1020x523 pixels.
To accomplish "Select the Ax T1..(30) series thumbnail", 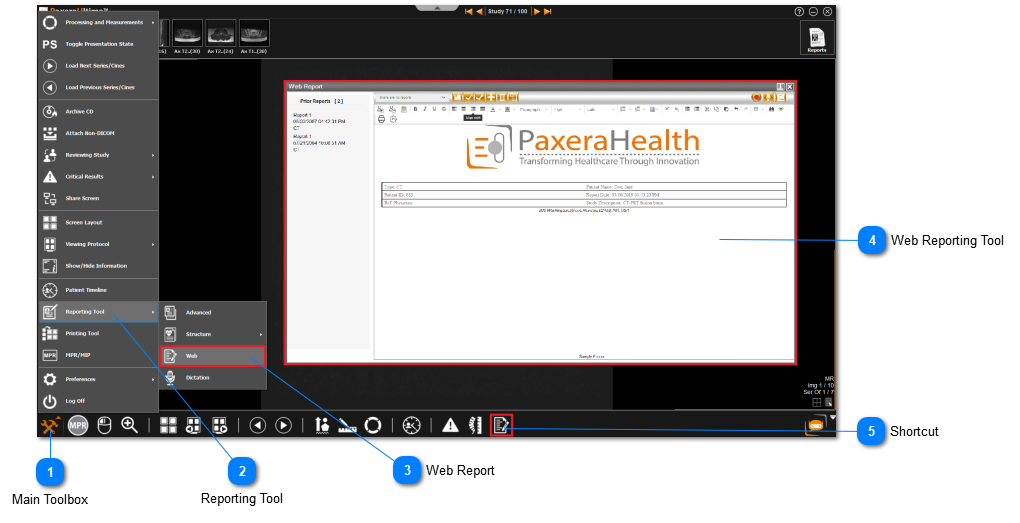I will (x=254, y=36).
